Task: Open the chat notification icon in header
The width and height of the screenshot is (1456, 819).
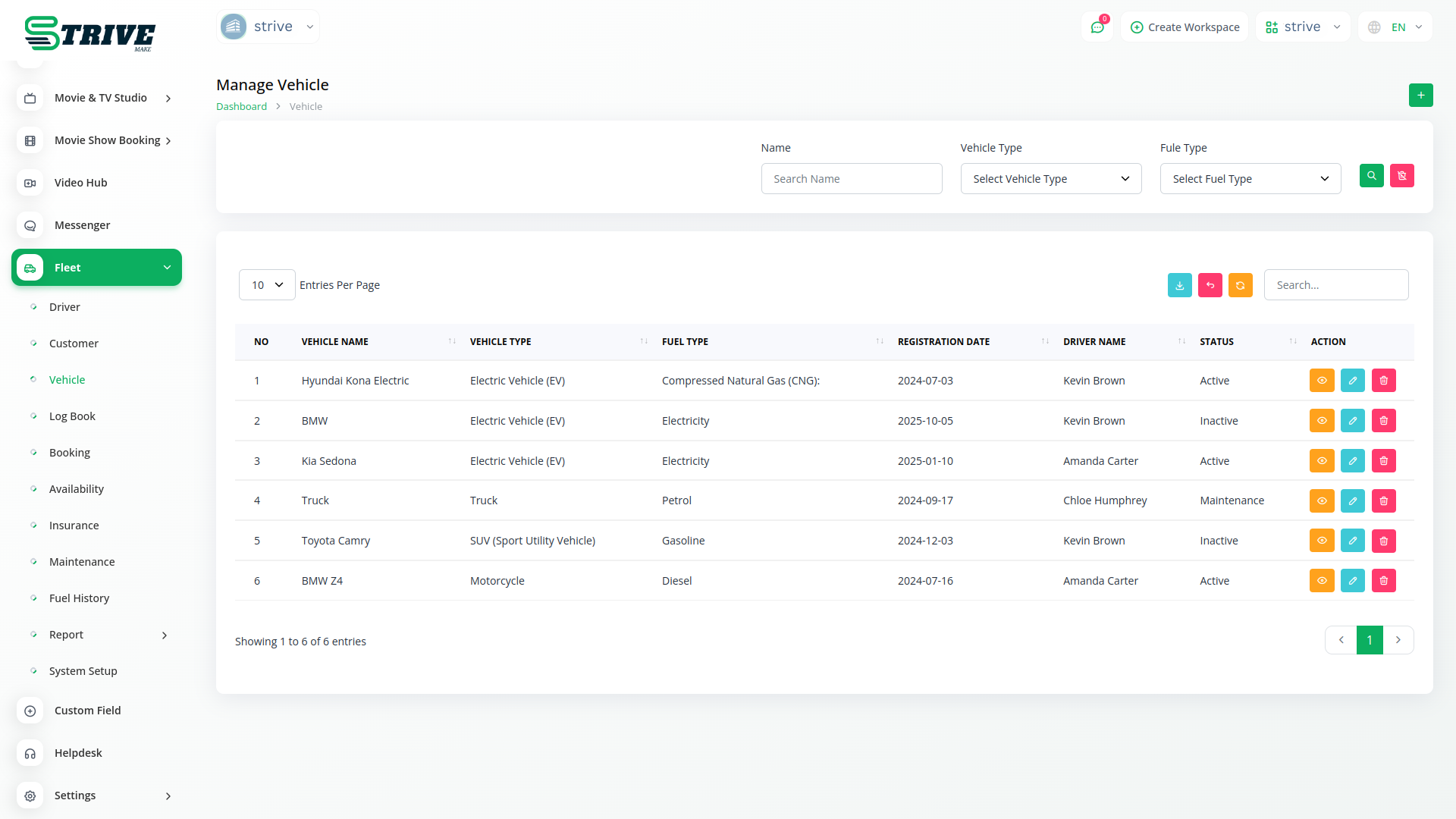Action: point(1097,27)
